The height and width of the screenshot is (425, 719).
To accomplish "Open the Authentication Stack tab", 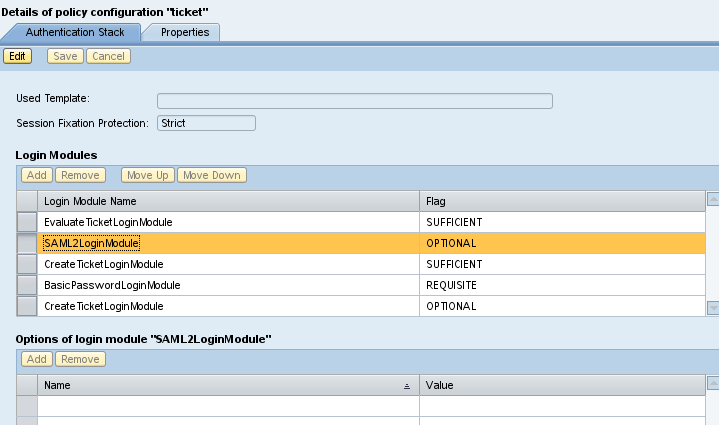I will pos(75,32).
